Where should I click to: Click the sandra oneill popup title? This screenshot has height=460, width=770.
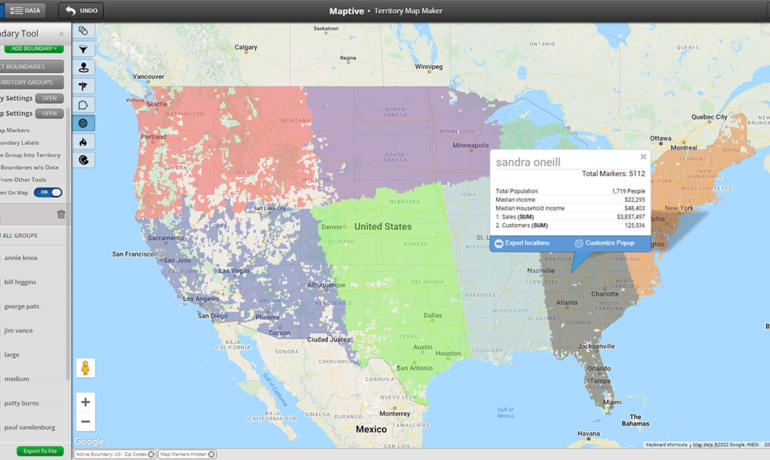point(528,162)
